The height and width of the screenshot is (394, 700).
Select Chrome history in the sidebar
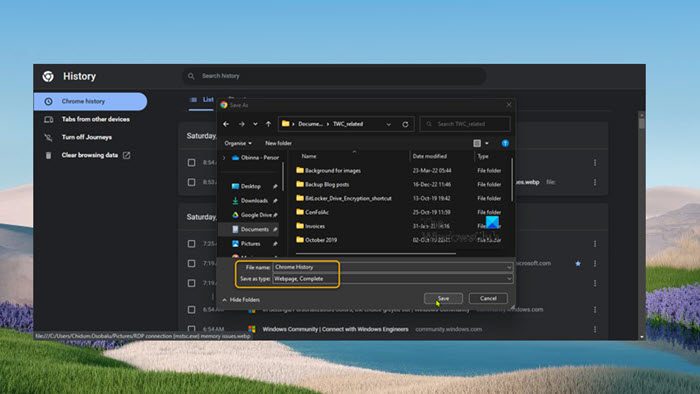[91, 101]
